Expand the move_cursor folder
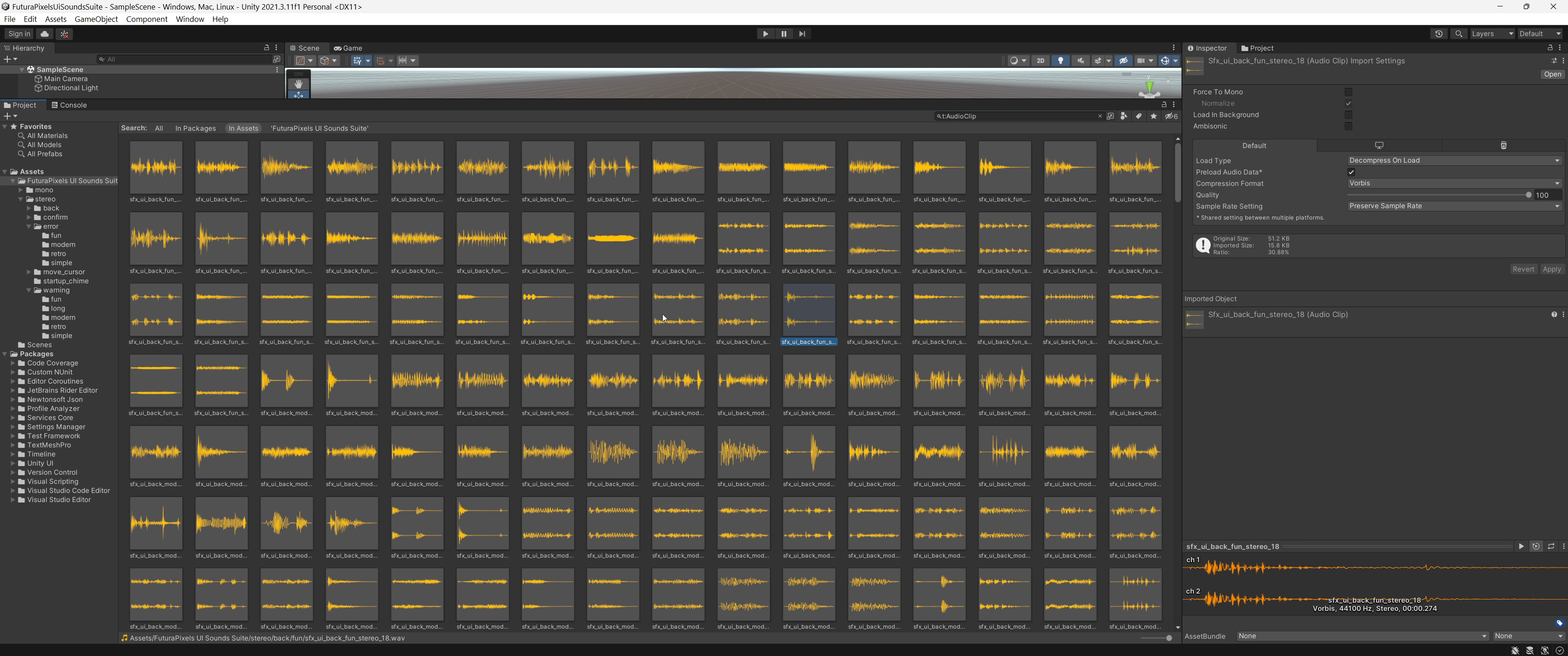 [29, 272]
